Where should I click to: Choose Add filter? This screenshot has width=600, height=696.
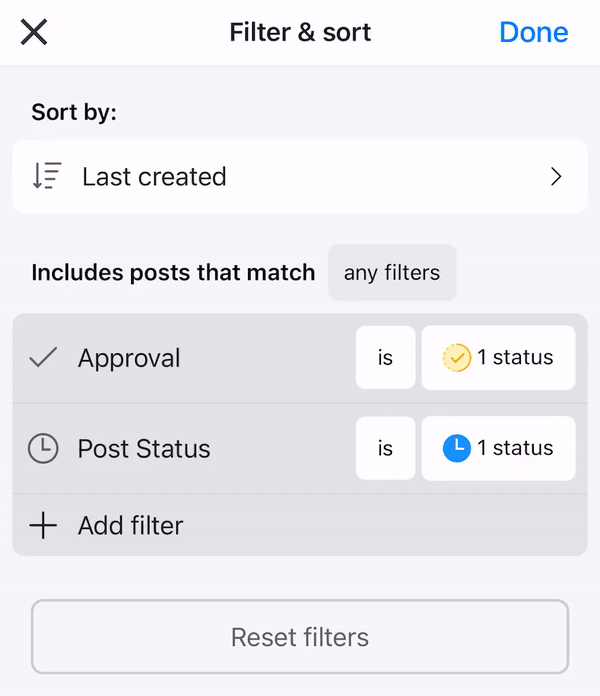click(131, 525)
